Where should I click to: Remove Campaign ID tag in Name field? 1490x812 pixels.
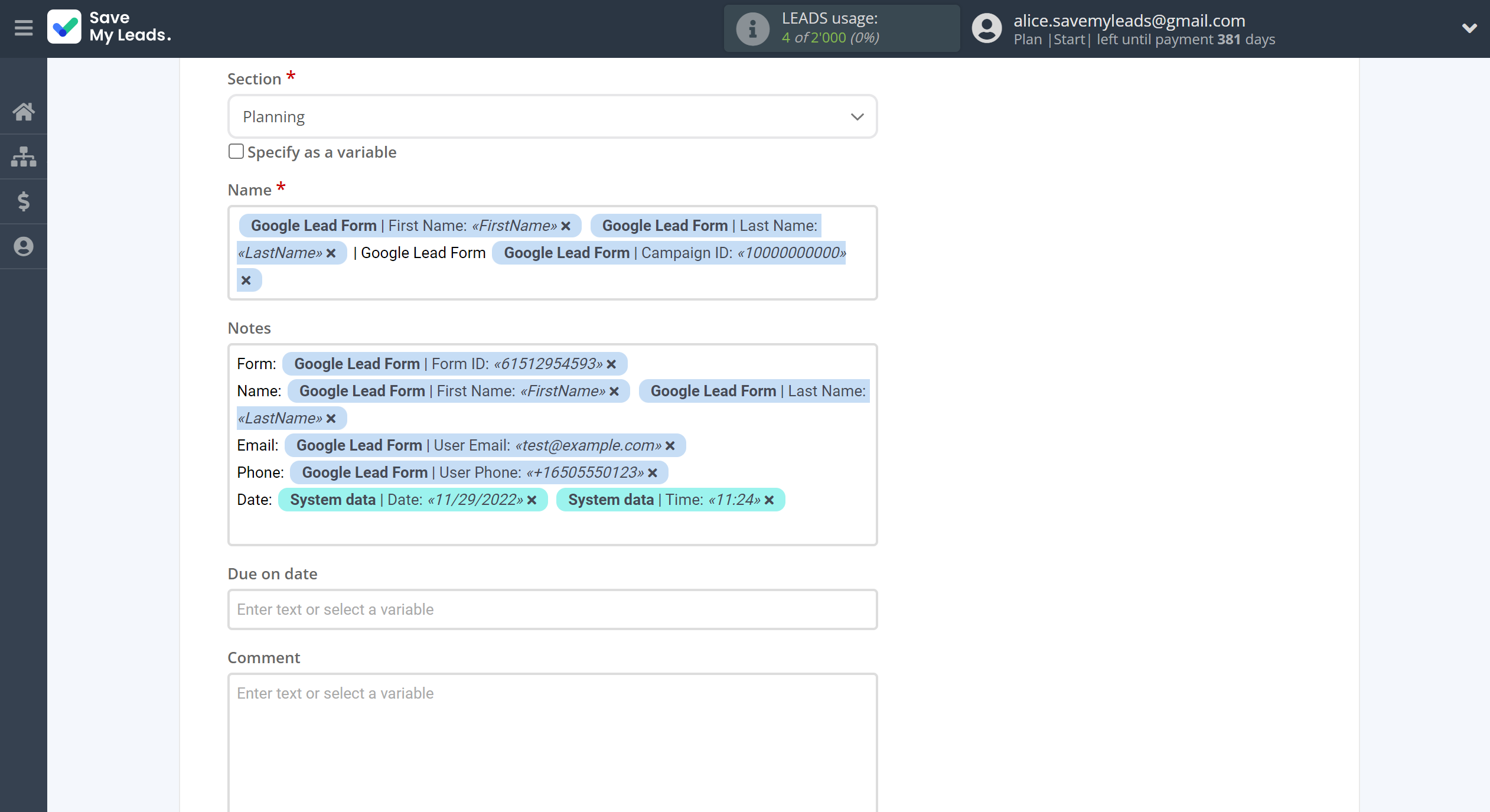(246, 281)
